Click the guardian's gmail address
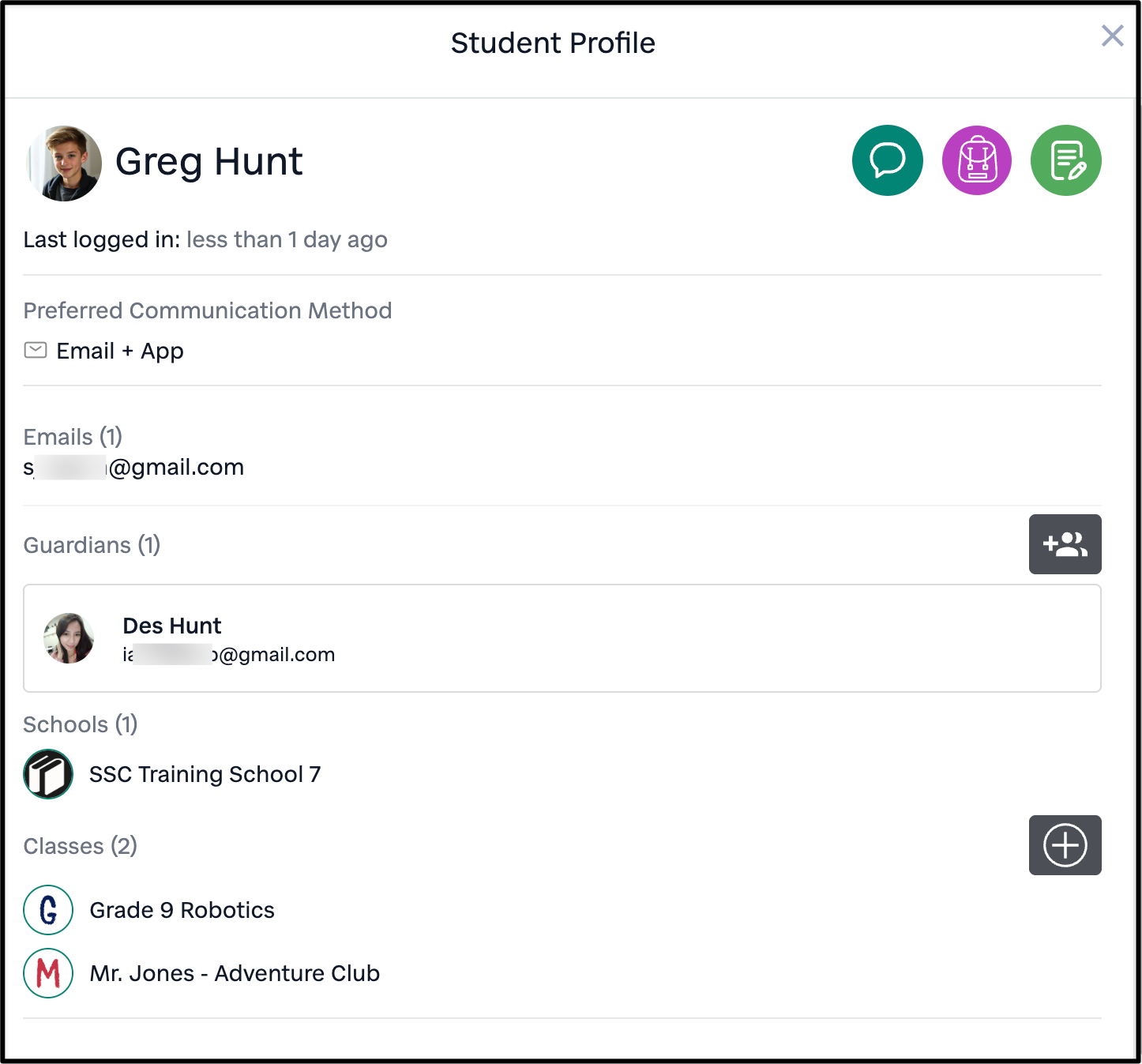This screenshot has height=1064, width=1142. 229,655
